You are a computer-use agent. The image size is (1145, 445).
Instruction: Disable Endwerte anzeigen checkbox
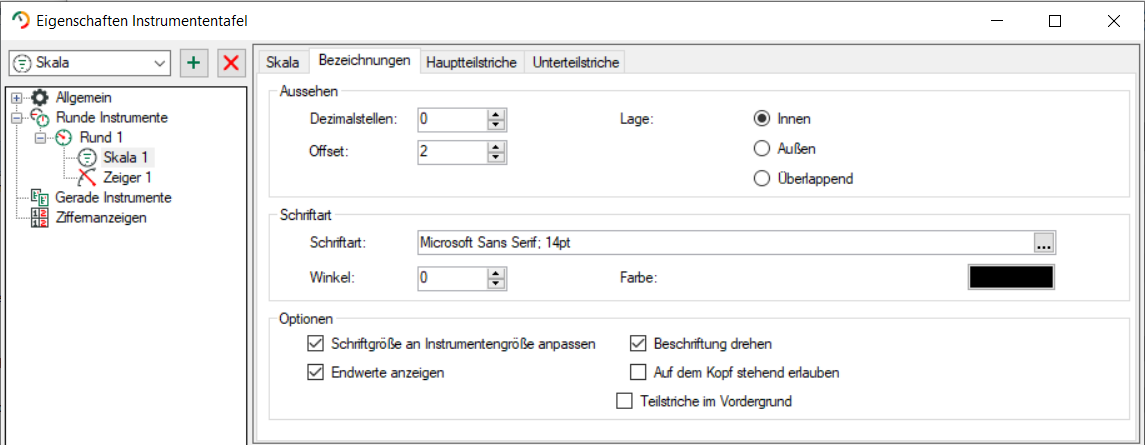[x=316, y=373]
